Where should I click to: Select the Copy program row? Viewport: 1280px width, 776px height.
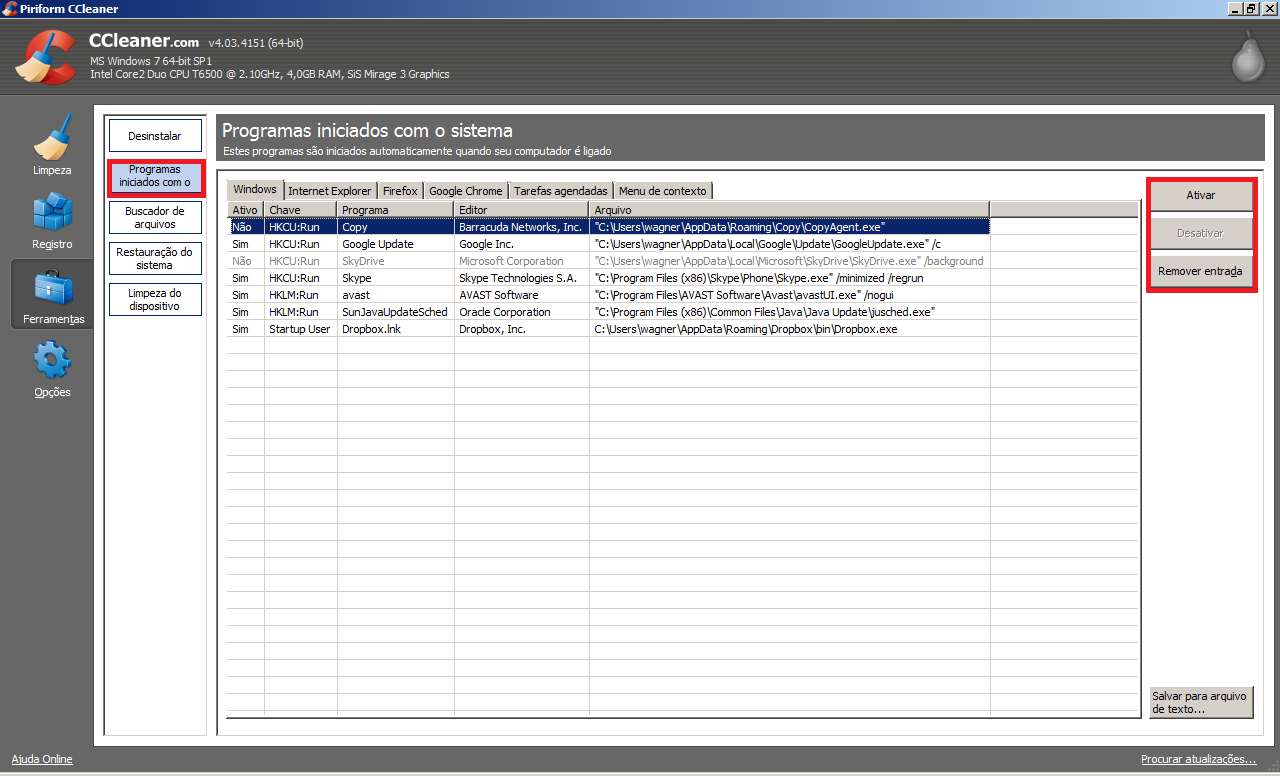point(609,227)
